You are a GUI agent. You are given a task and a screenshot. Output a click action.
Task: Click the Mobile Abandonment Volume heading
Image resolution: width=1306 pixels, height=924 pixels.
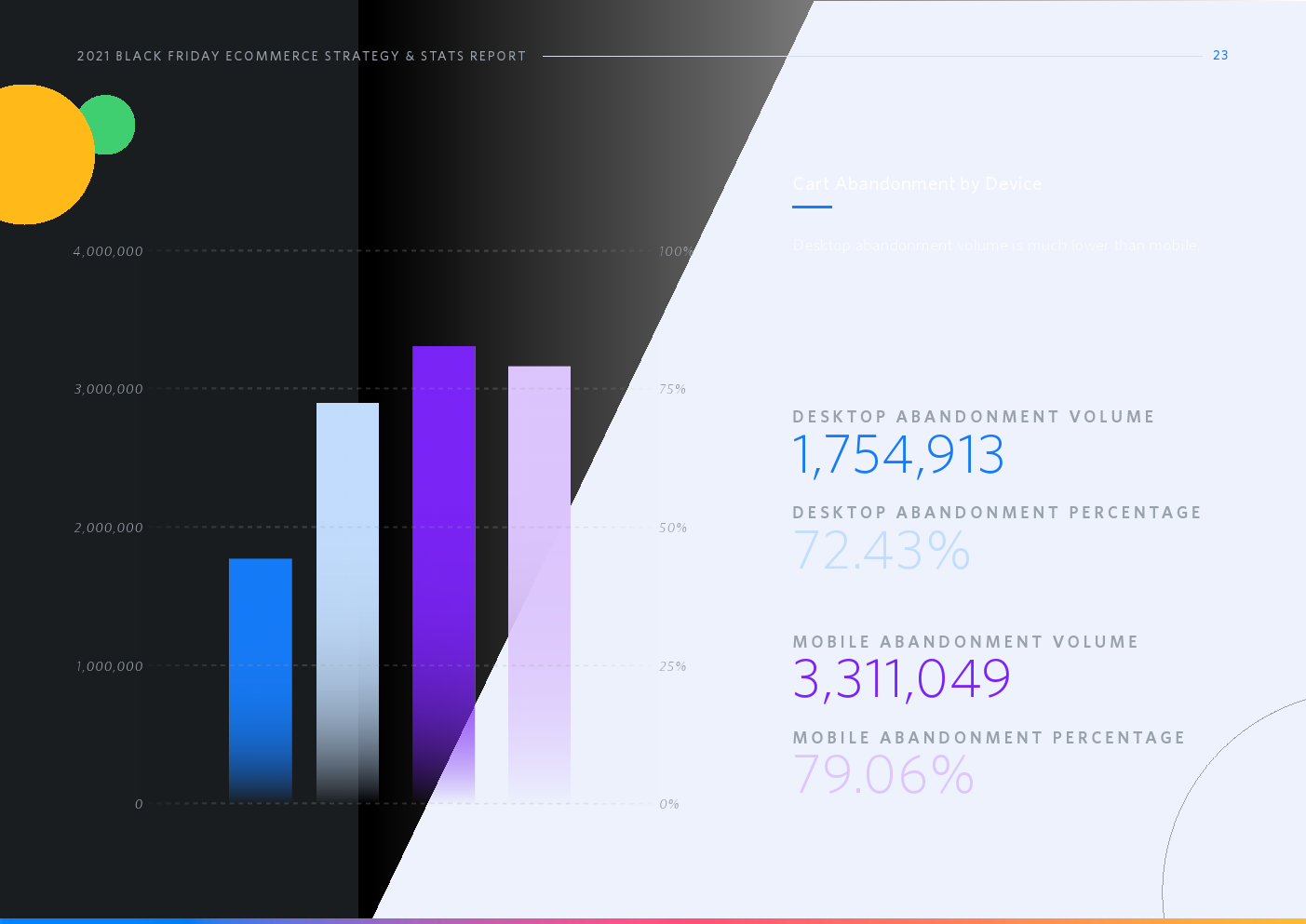pyautogui.click(x=965, y=642)
